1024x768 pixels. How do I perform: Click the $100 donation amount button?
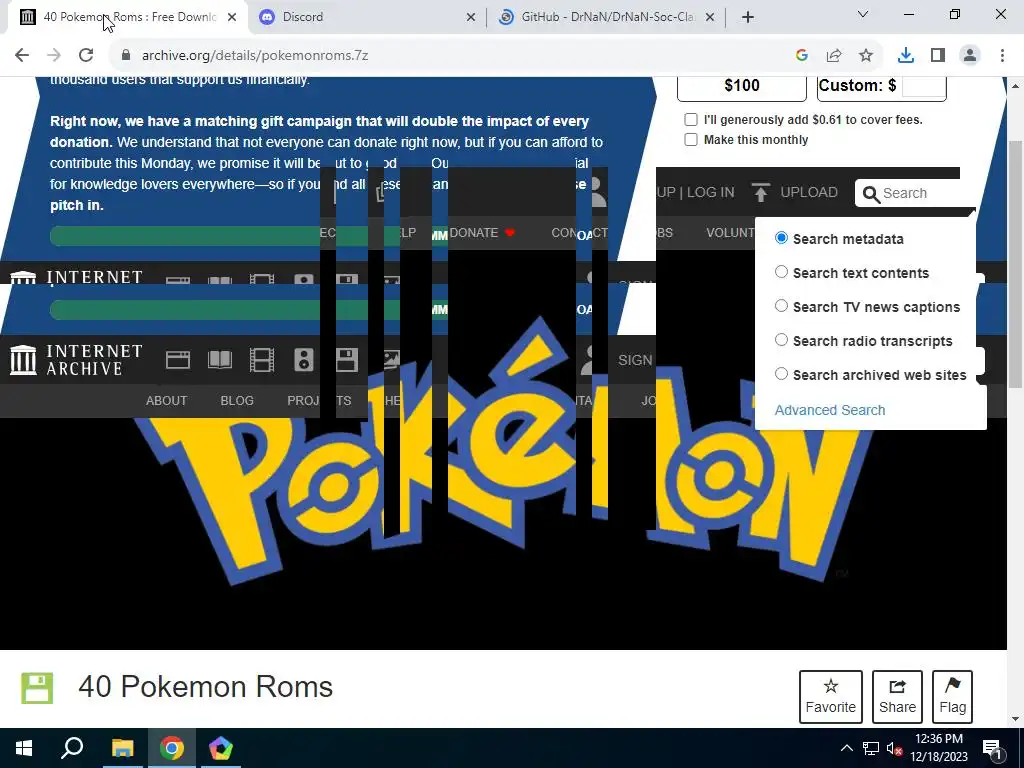point(742,86)
